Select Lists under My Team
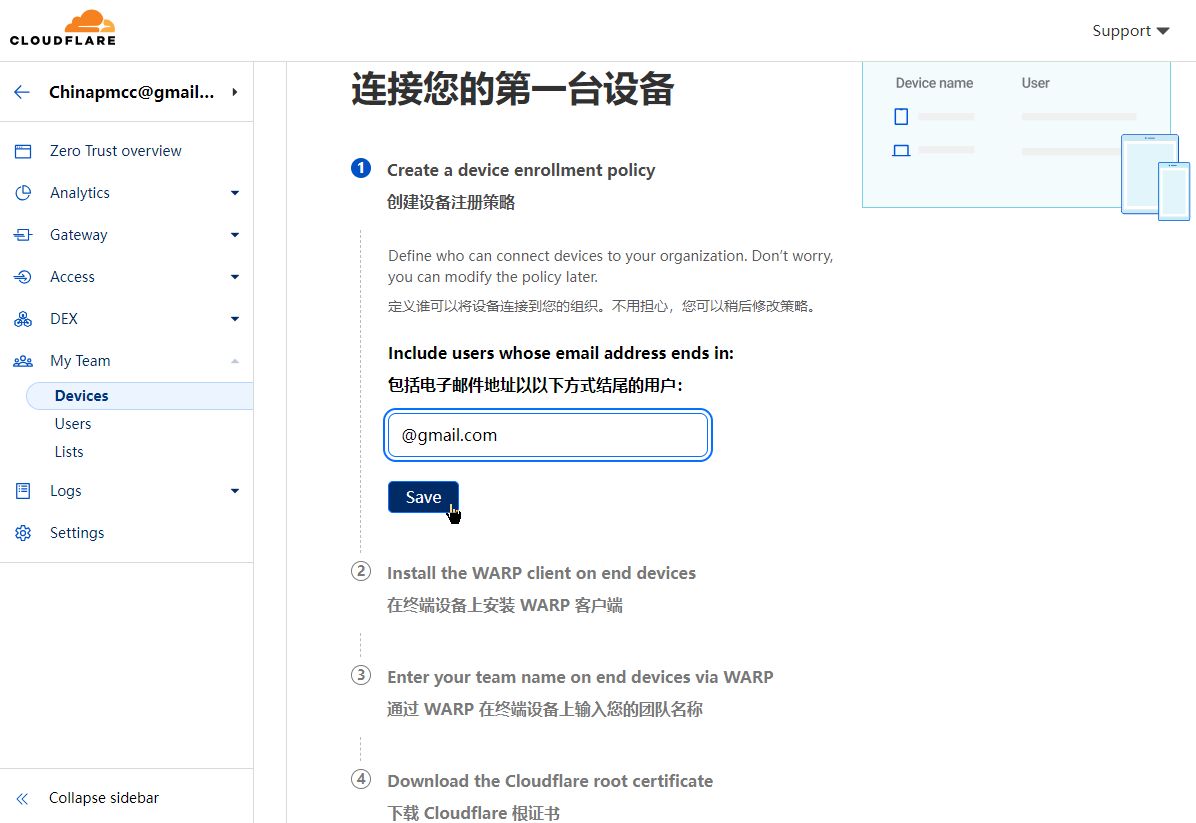The width and height of the screenshot is (1196, 823). (x=69, y=452)
